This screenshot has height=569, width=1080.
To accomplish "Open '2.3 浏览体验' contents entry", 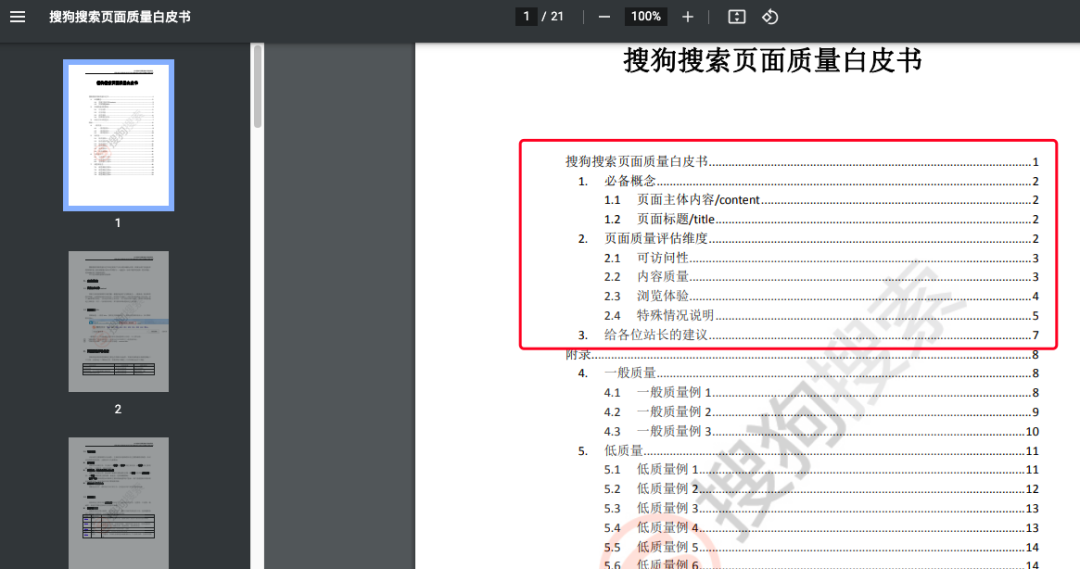I will point(821,296).
